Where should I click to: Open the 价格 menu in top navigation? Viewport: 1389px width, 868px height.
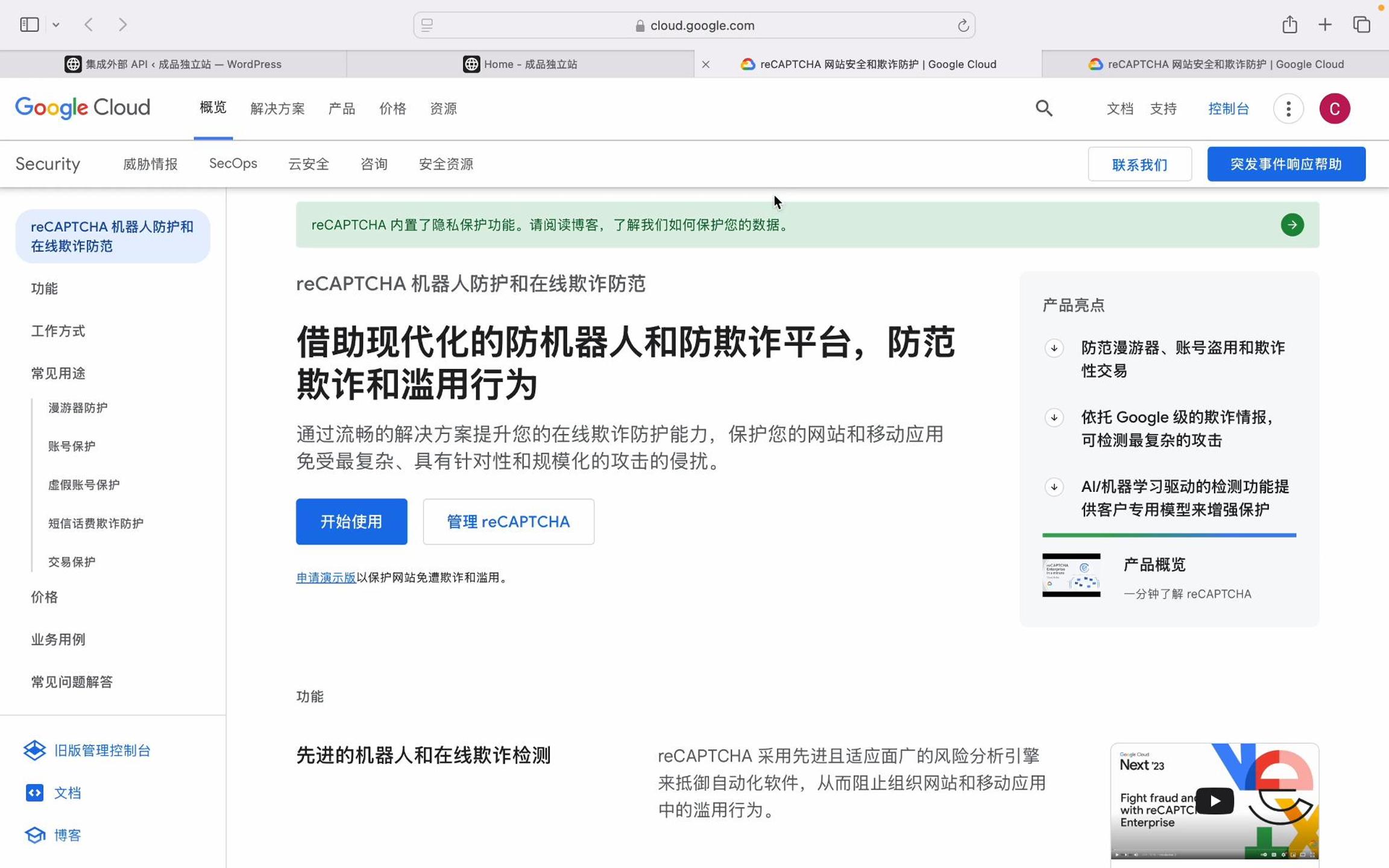pyautogui.click(x=392, y=108)
